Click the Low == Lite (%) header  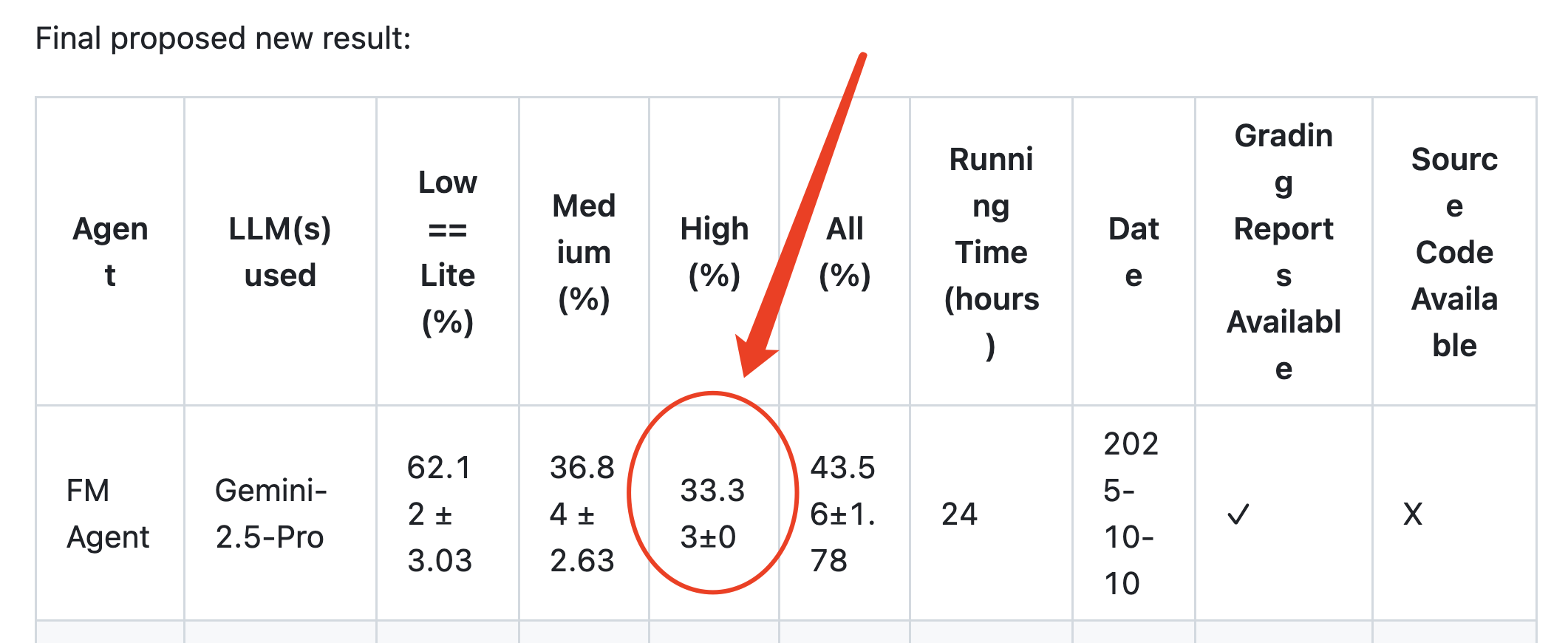coord(448,252)
